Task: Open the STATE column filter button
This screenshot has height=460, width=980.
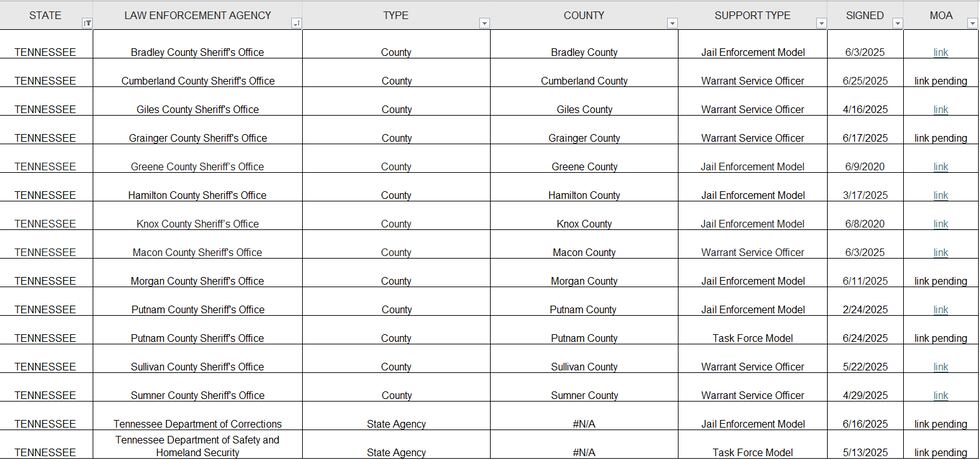Action: [87, 23]
